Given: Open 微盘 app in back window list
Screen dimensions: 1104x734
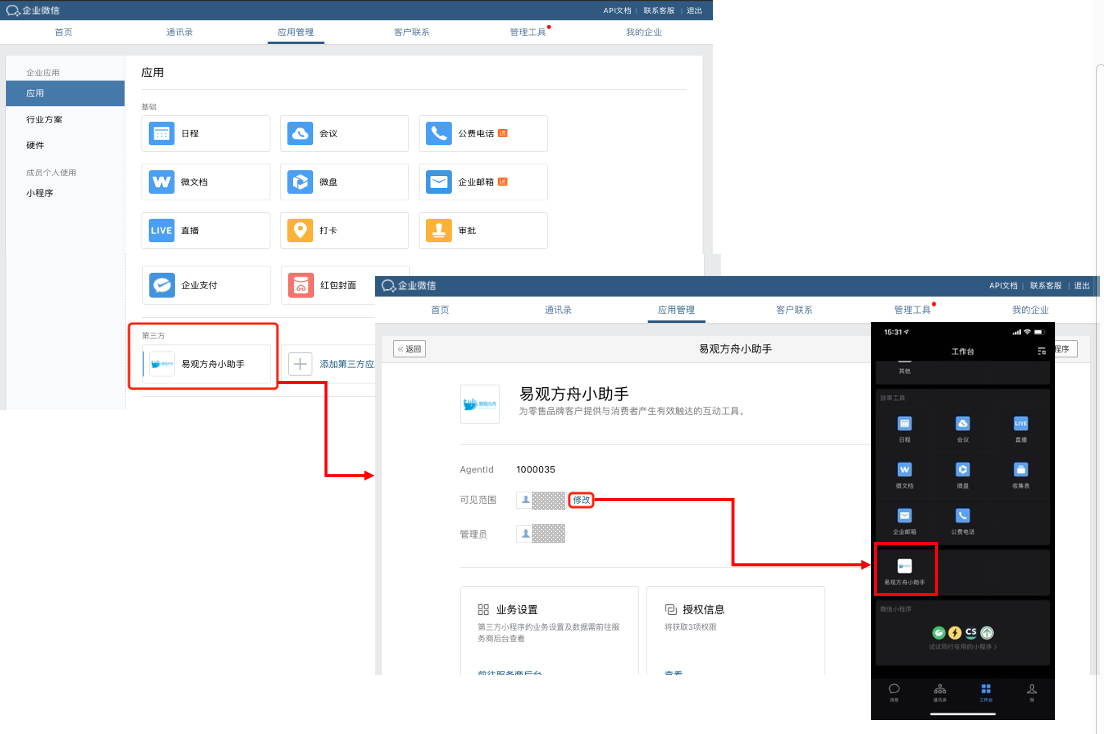Looking at the screenshot, I should click(x=344, y=182).
